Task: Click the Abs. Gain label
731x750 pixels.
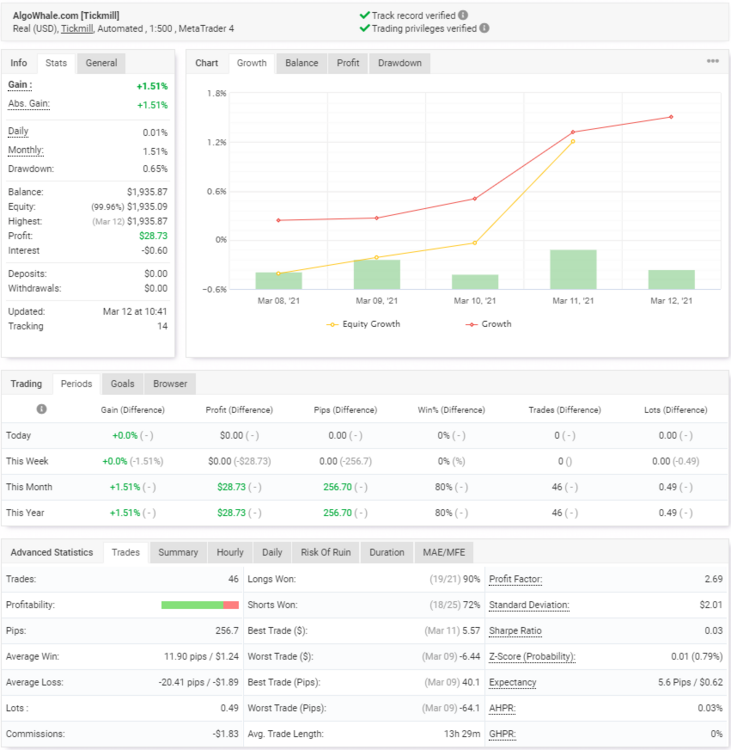Action: coord(29,104)
